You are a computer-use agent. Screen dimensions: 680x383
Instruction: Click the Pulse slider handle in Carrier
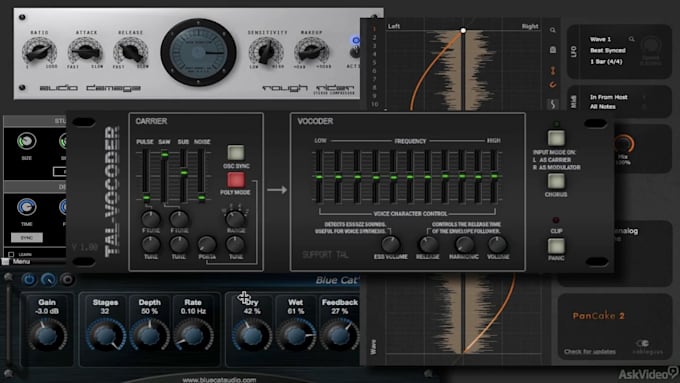pyautogui.click(x=147, y=198)
